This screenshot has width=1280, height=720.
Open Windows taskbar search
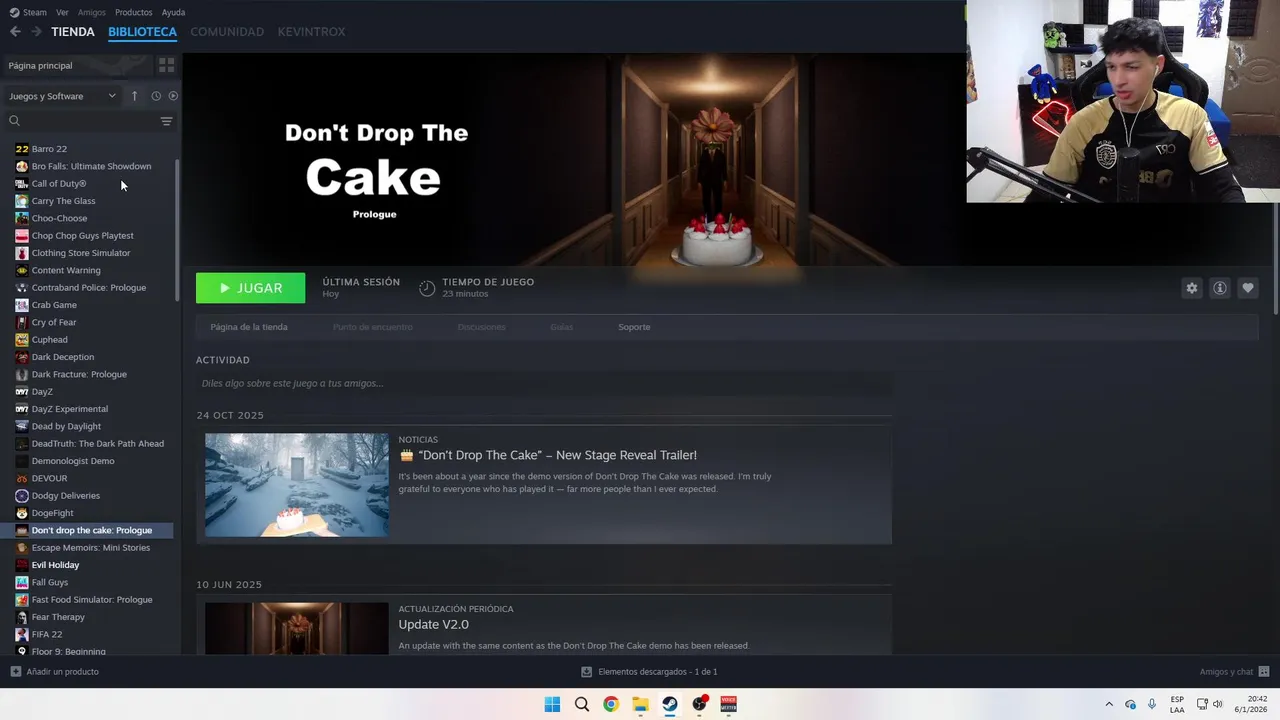582,704
